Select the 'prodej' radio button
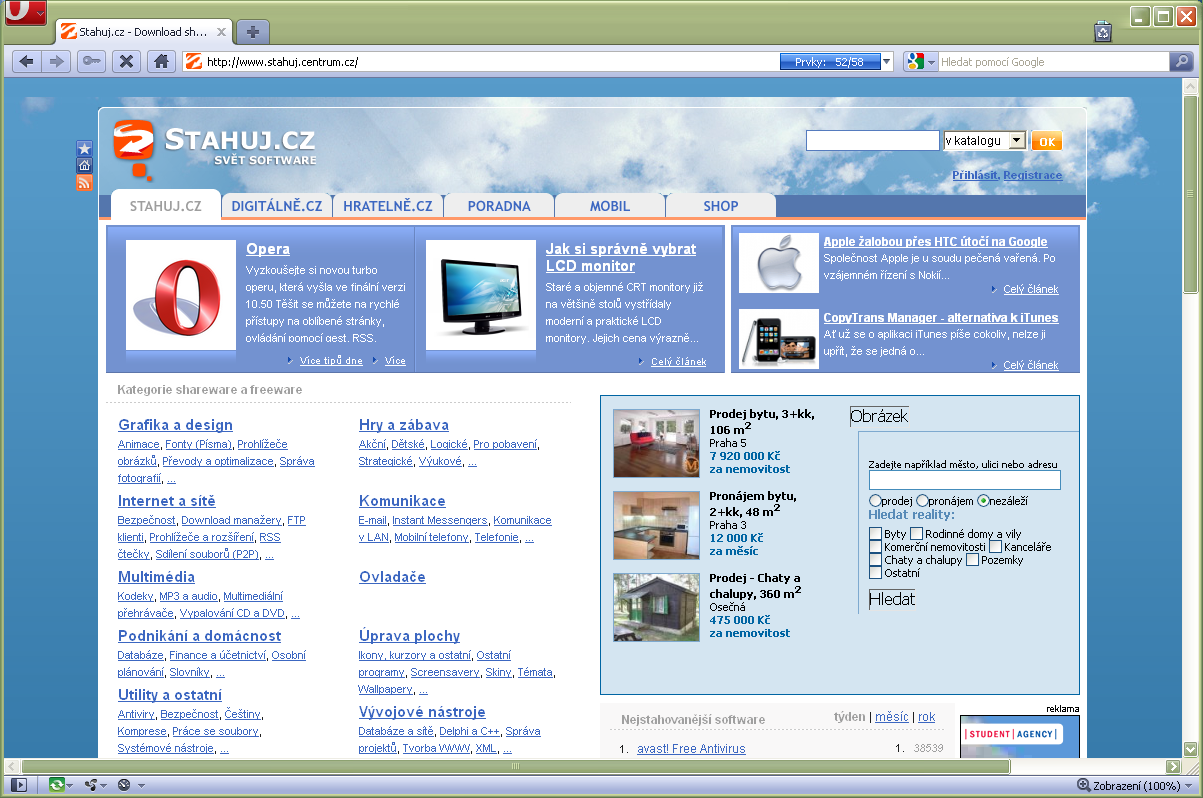The width and height of the screenshot is (1203, 798). click(876, 500)
